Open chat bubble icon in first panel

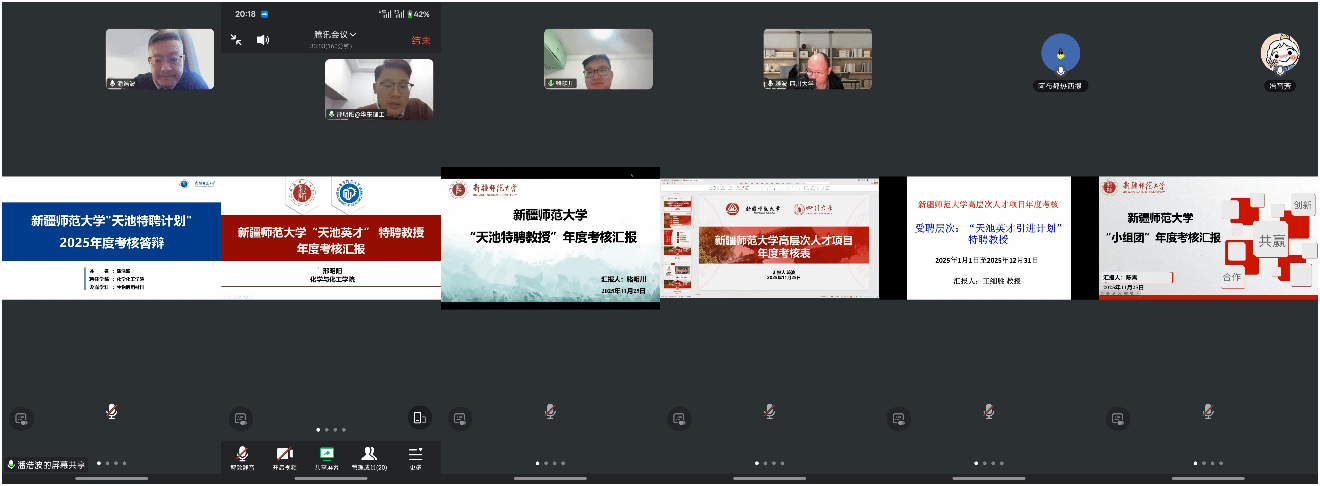(20, 418)
